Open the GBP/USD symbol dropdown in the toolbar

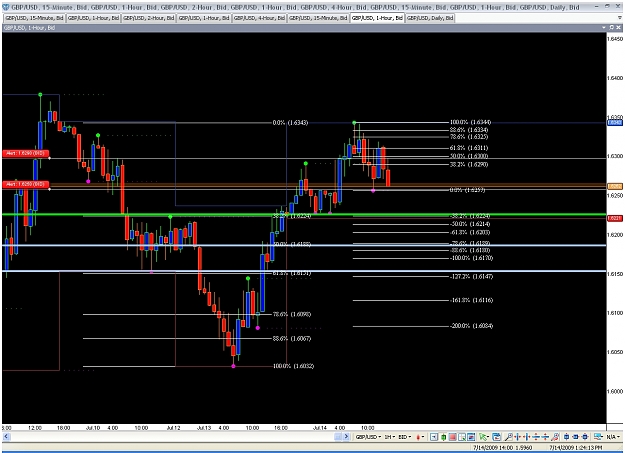(368, 437)
